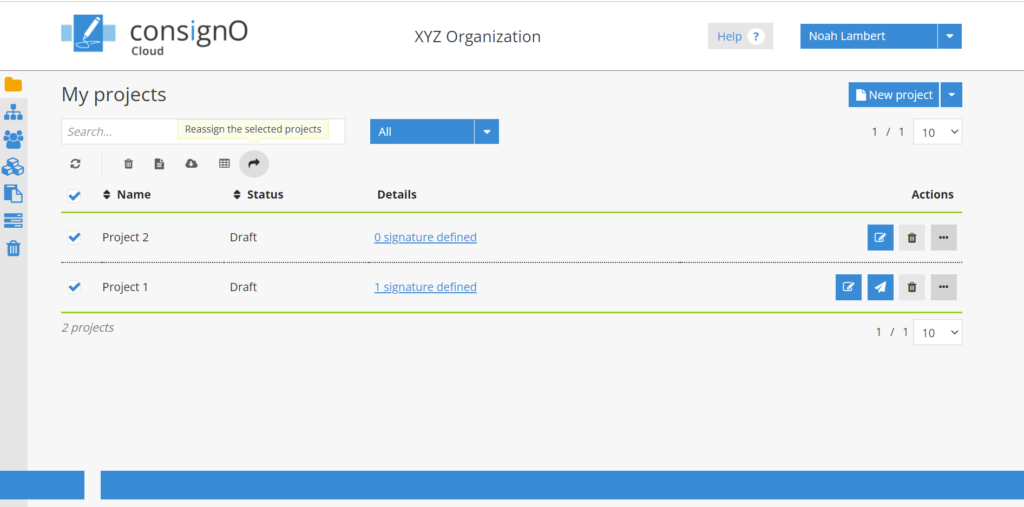Uncheck the Project 1 checkbox
The image size is (1024, 507).
click(x=74, y=288)
